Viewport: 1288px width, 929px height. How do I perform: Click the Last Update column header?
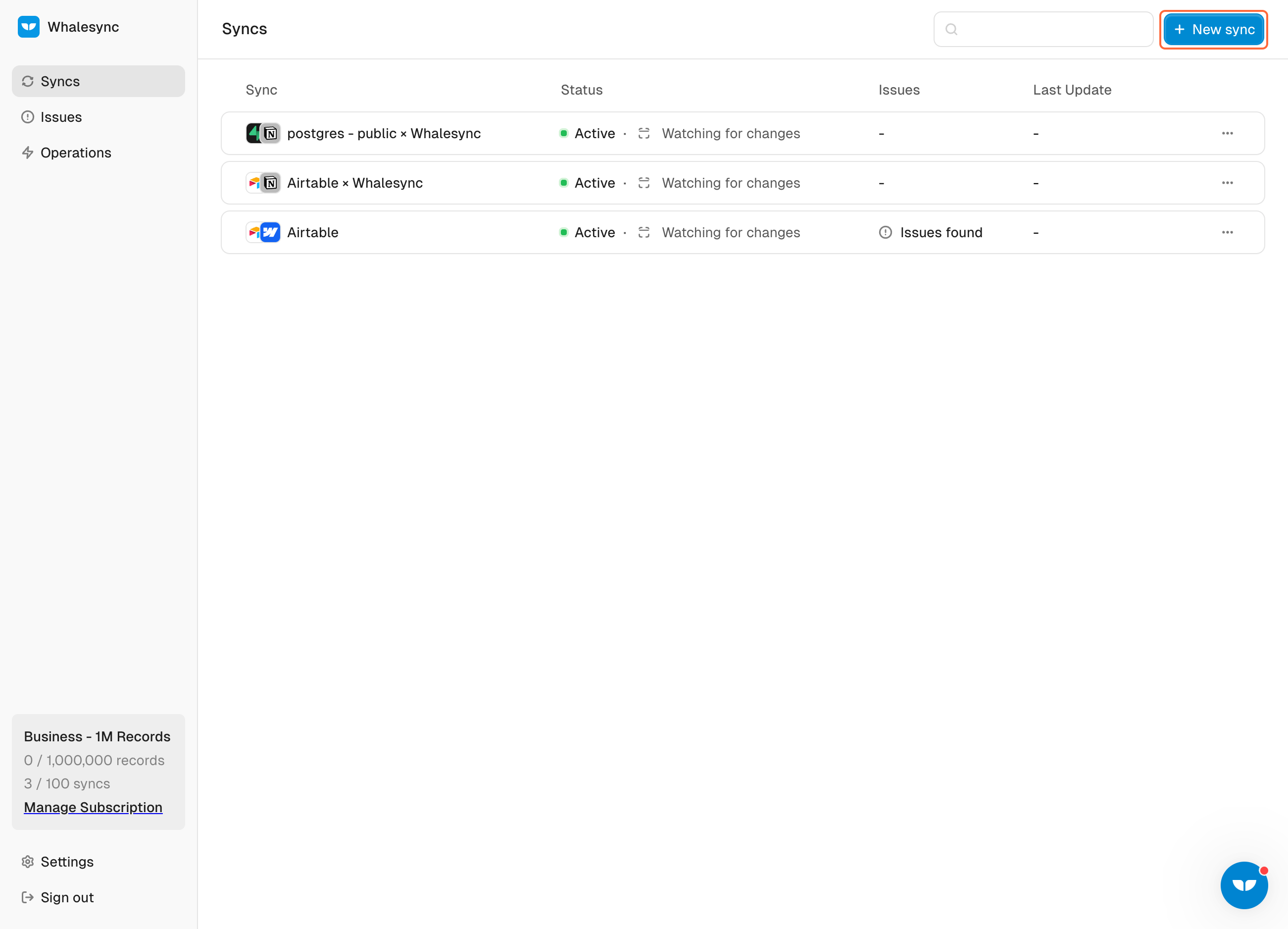(1072, 90)
